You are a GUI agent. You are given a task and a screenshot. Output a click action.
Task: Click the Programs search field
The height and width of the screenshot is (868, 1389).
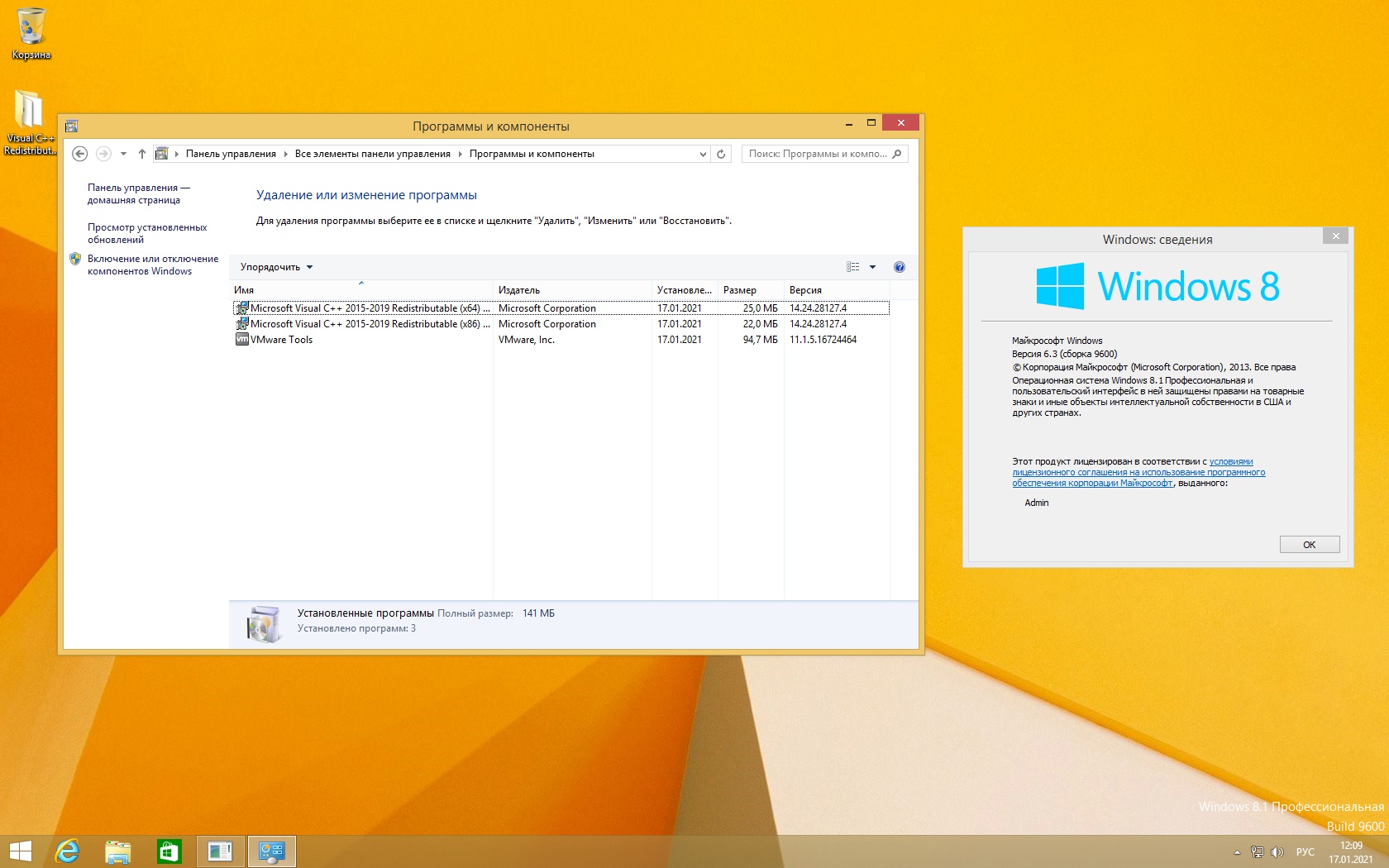[x=819, y=154]
